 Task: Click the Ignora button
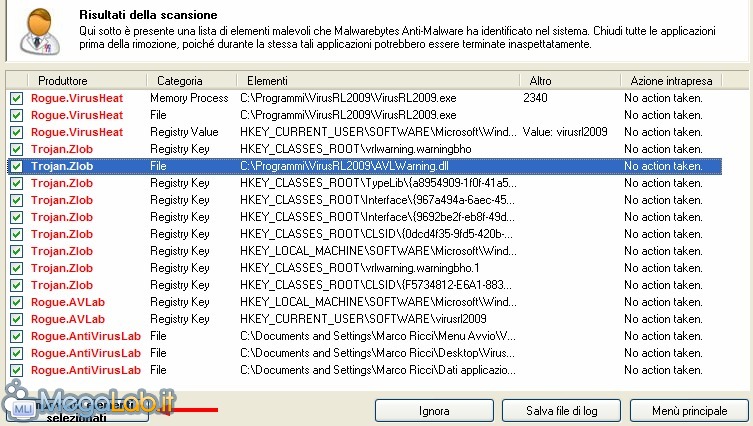click(x=434, y=411)
